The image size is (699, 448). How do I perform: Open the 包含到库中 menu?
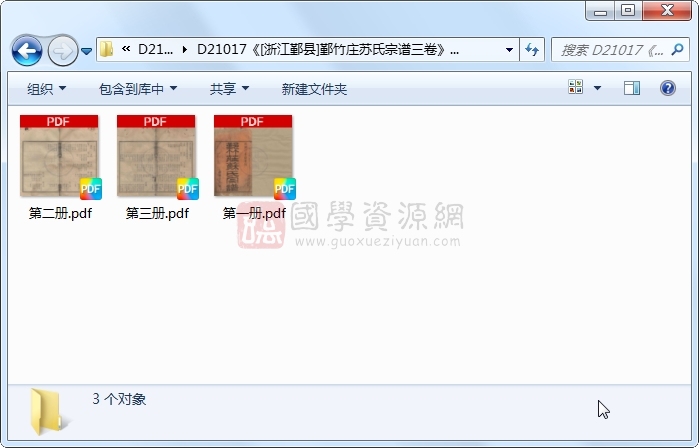(137, 89)
